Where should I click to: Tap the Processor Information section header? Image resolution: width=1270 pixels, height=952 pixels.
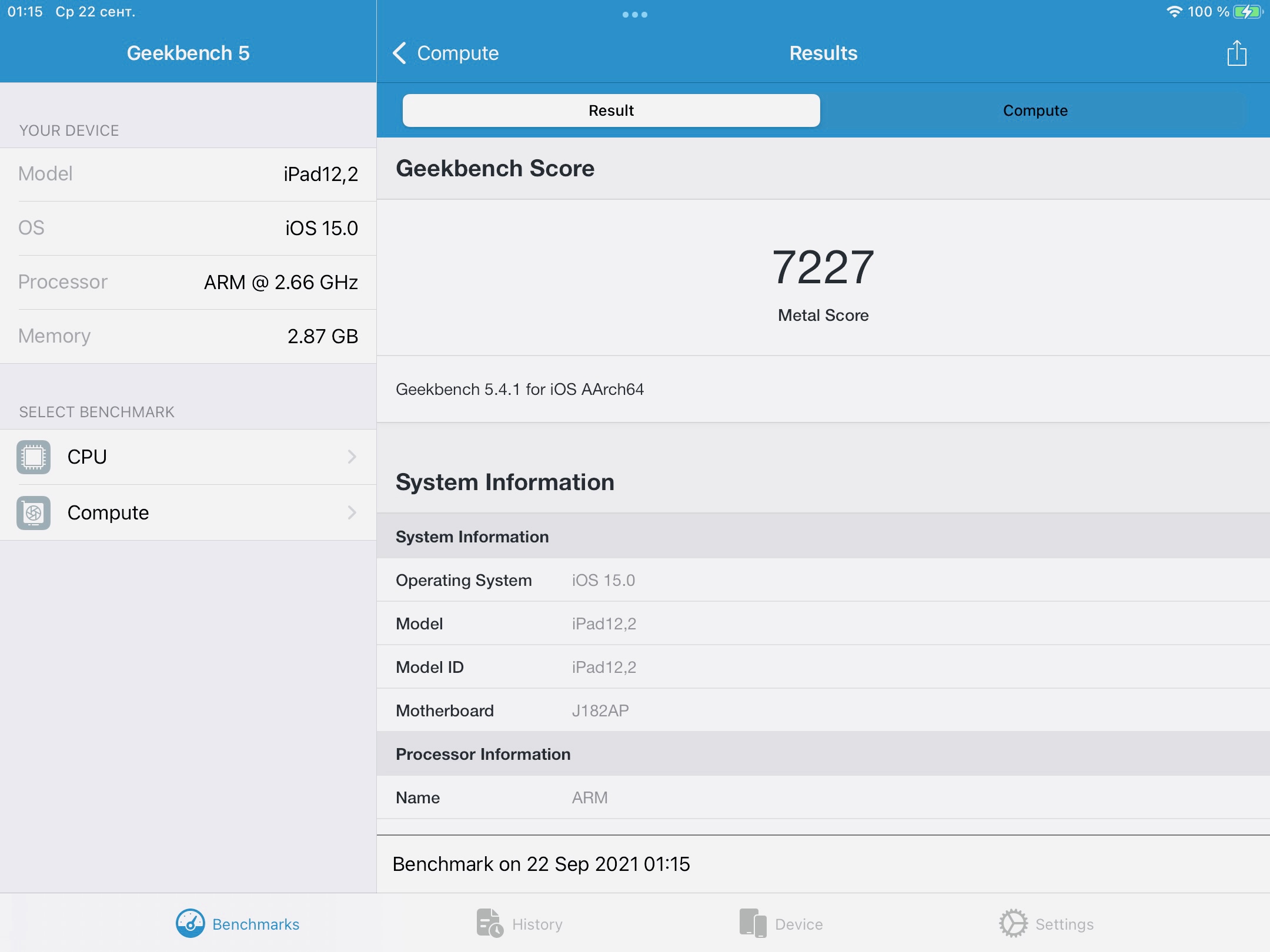click(x=483, y=754)
